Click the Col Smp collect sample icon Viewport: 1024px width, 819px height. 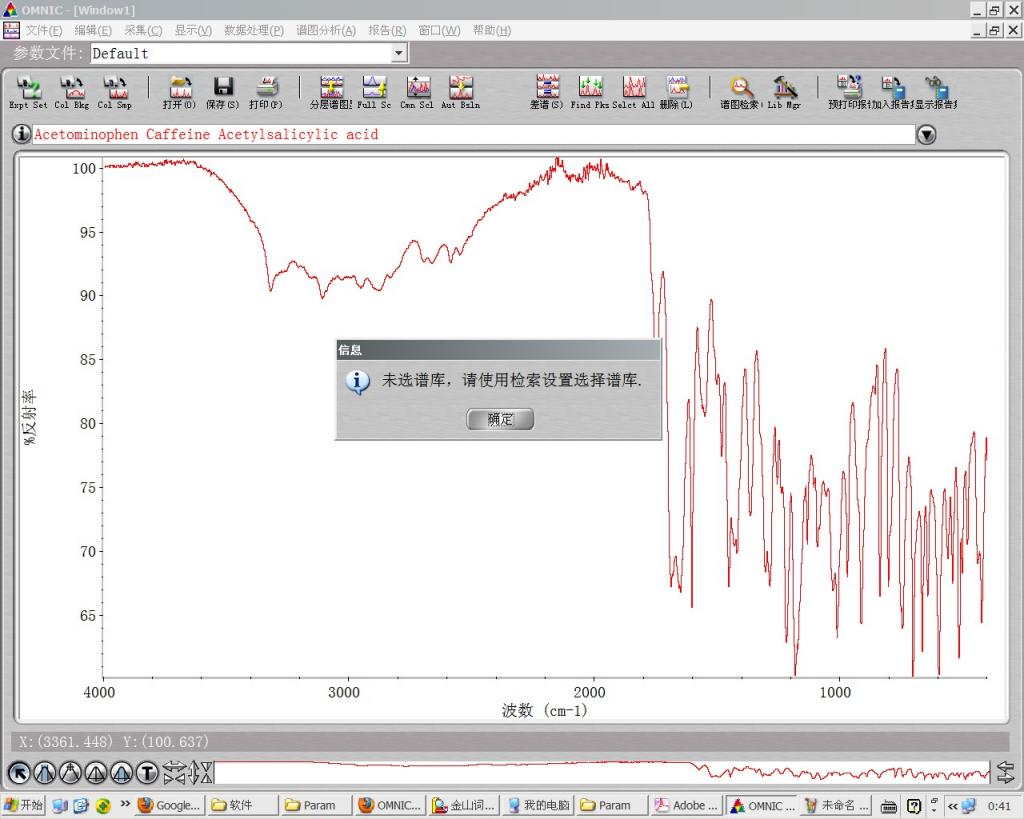coord(115,91)
